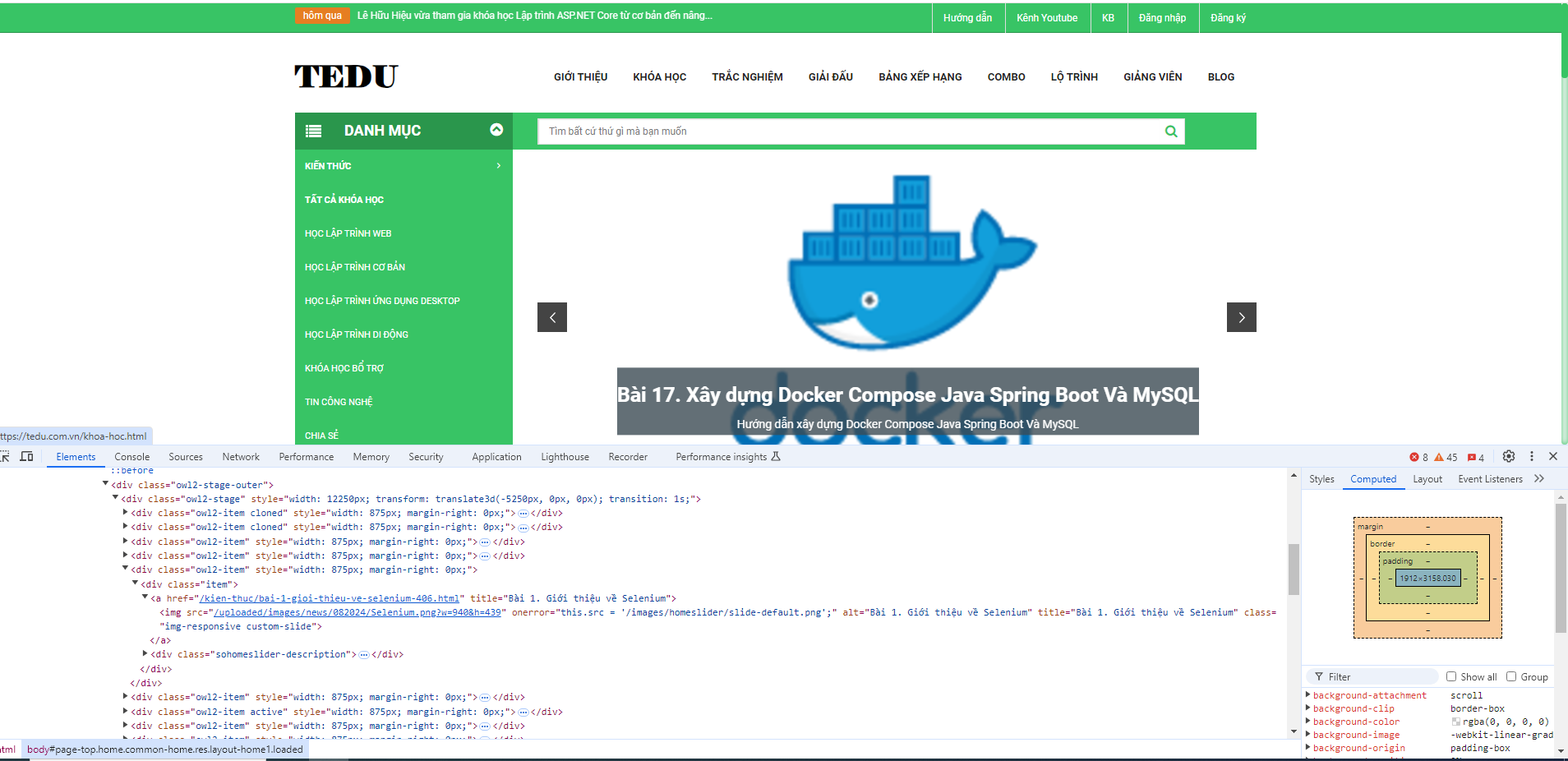
Task: Collapse the DANH MỤC menu with circle arrow
Action: (496, 130)
